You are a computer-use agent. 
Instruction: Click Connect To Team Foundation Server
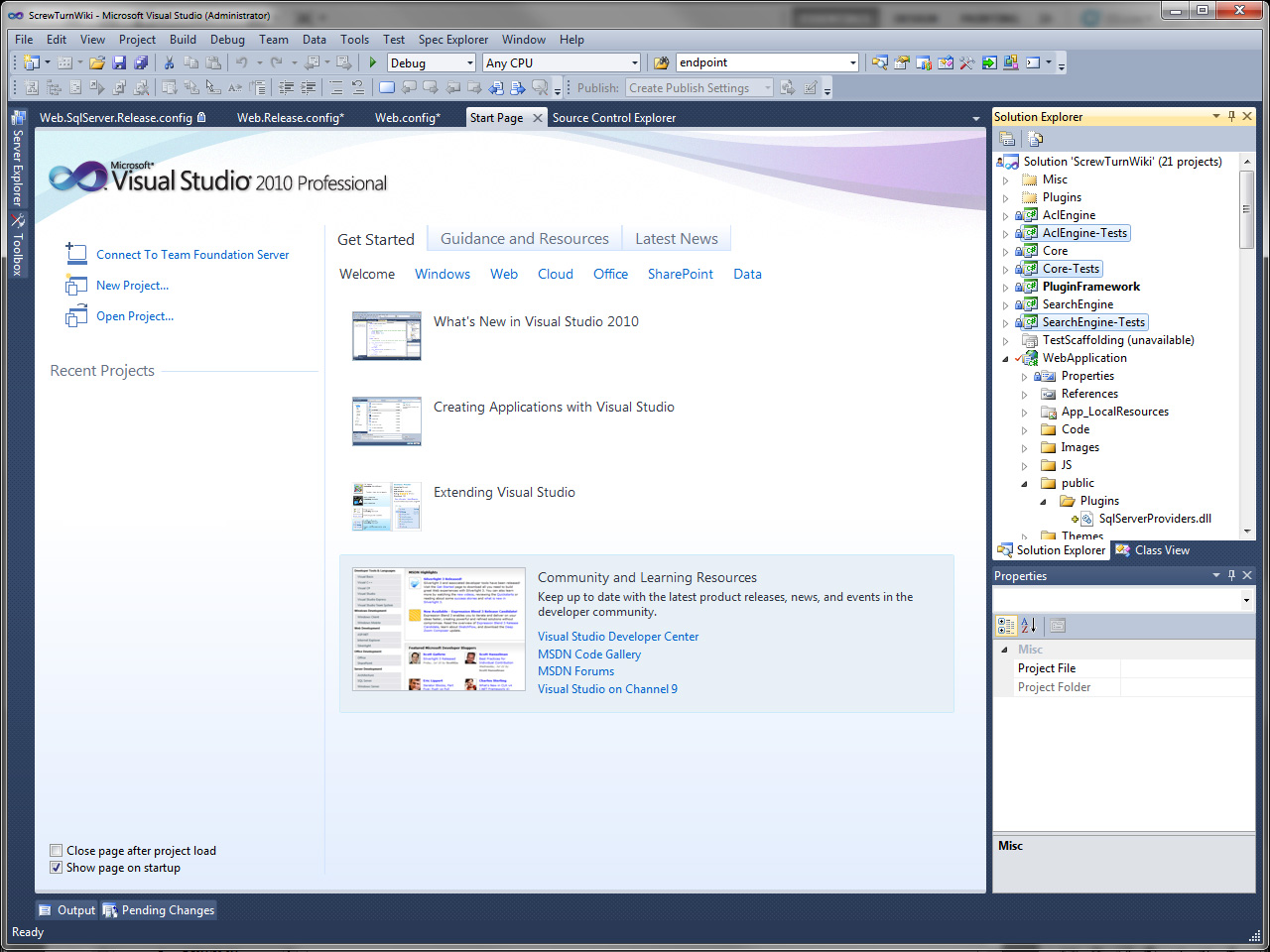tap(192, 255)
